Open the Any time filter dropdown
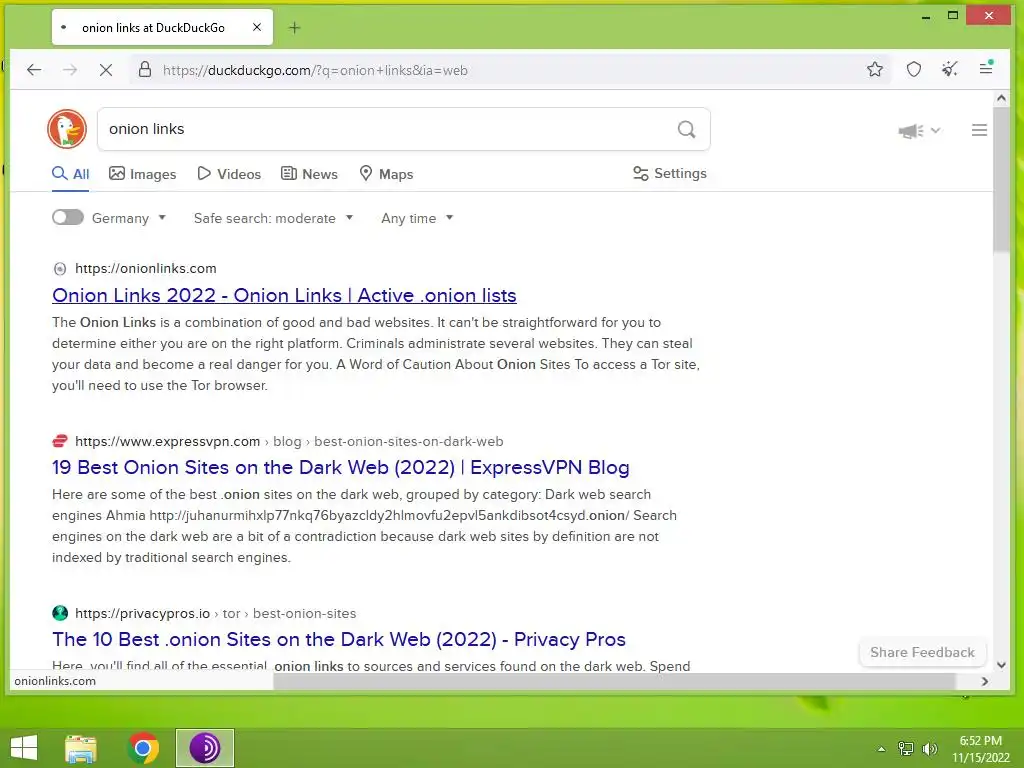The width and height of the screenshot is (1024, 768). (x=417, y=218)
